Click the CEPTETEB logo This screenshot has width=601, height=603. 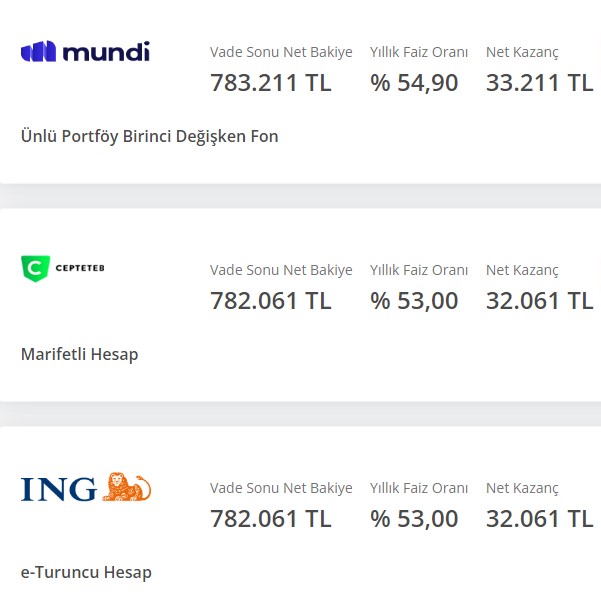pos(63,268)
